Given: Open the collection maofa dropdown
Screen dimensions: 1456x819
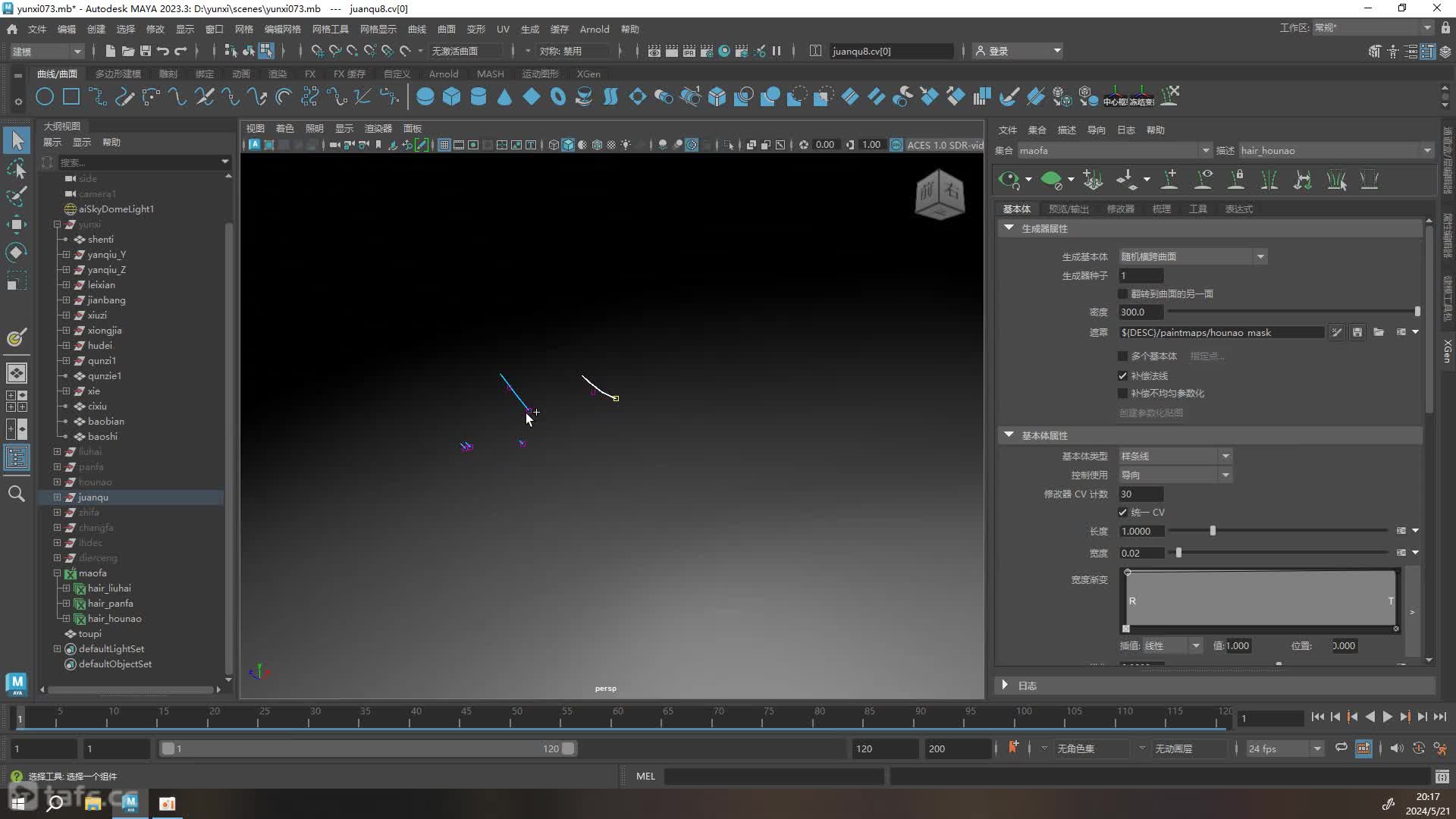Looking at the screenshot, I should tap(1115, 150).
